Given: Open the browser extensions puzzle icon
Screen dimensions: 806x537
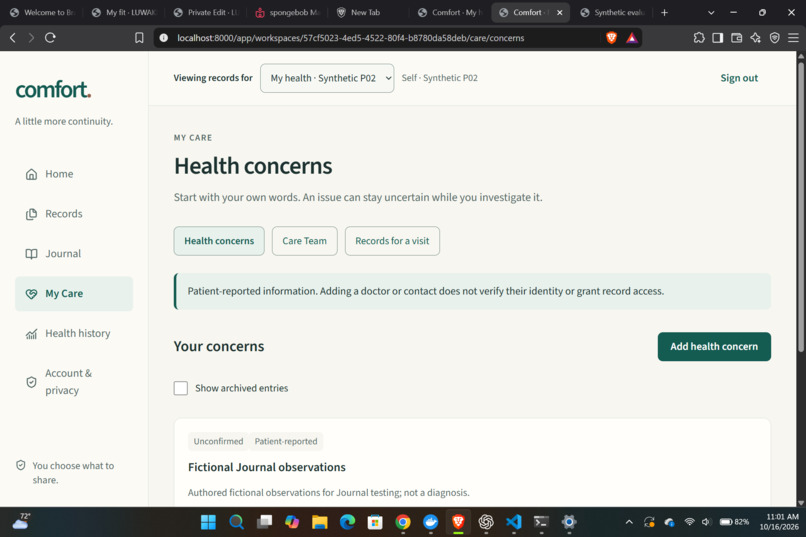Looking at the screenshot, I should [699, 38].
